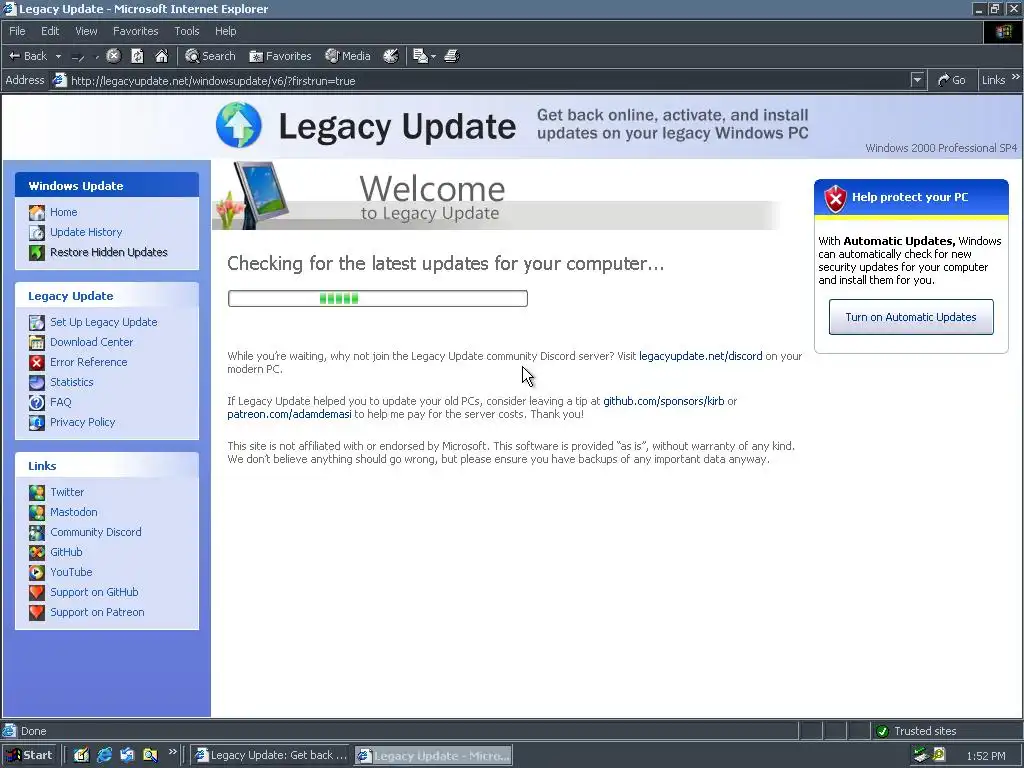Click the Statistics sidebar icon
The width and height of the screenshot is (1024, 768).
(37, 382)
